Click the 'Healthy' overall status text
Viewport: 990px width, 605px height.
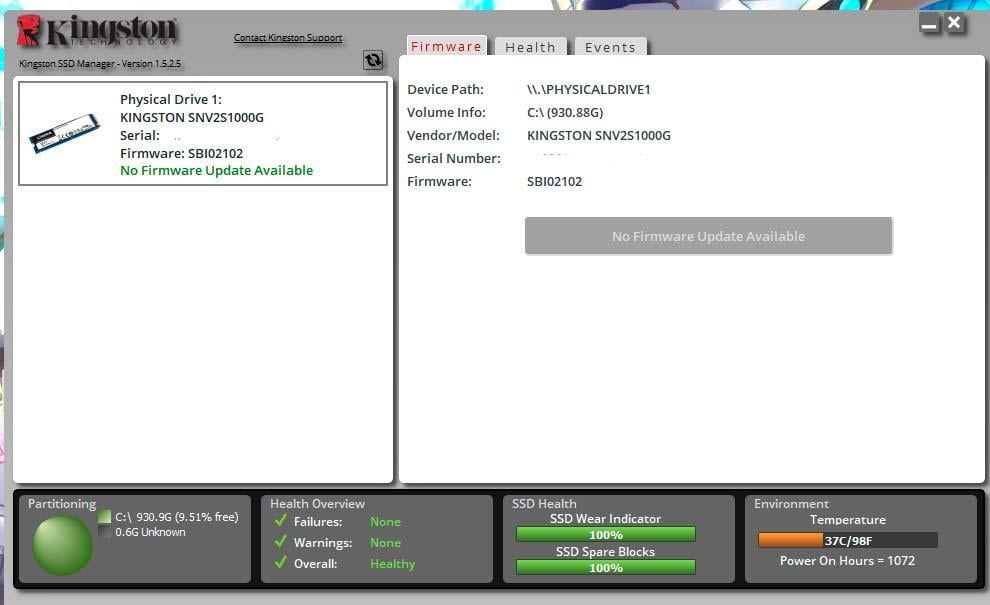[x=393, y=564]
